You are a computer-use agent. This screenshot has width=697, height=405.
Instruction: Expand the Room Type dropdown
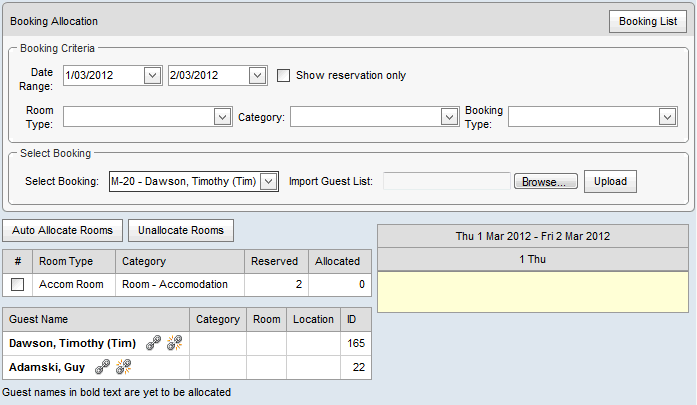[222, 117]
